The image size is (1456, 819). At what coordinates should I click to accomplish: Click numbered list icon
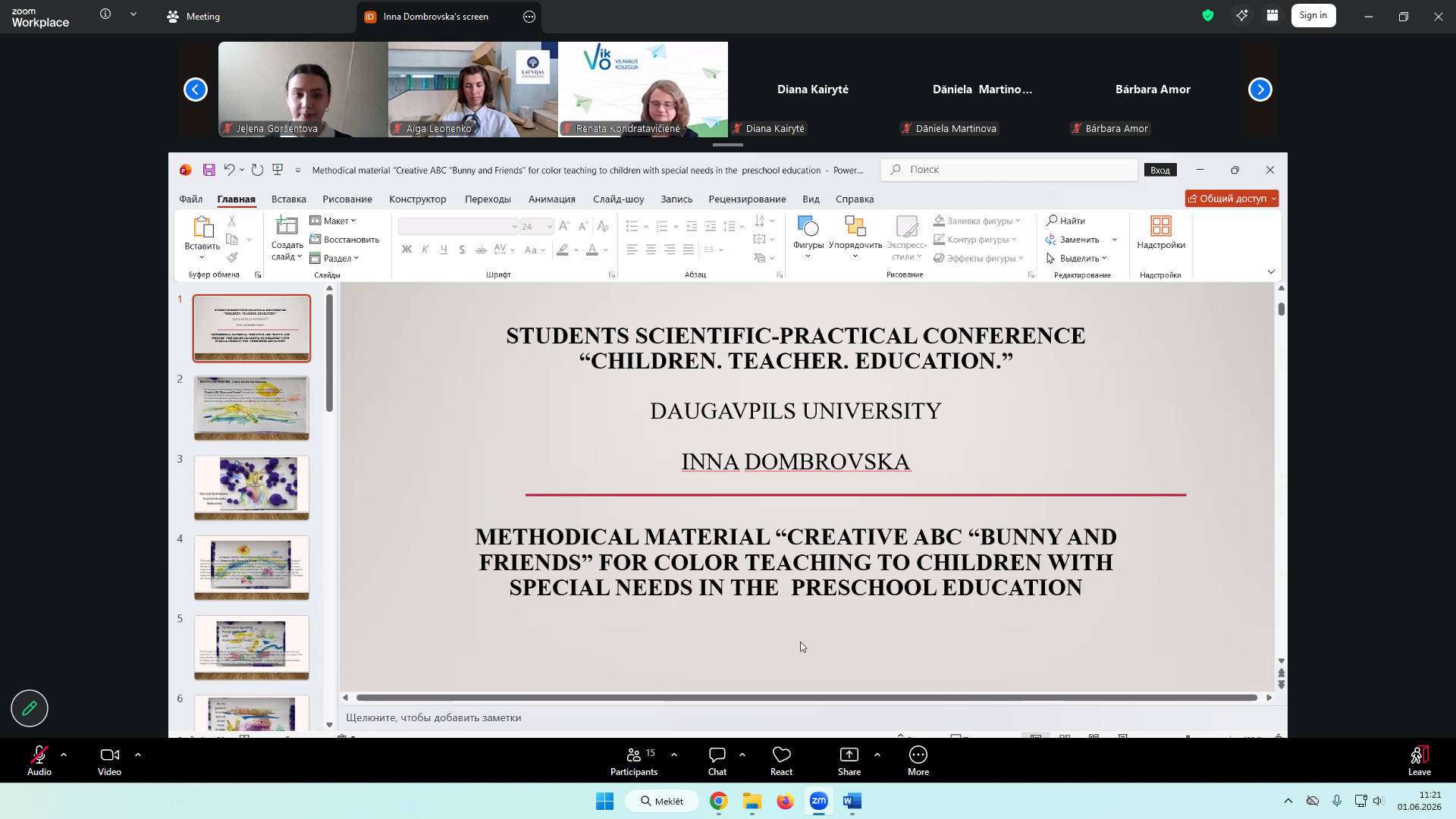(661, 226)
